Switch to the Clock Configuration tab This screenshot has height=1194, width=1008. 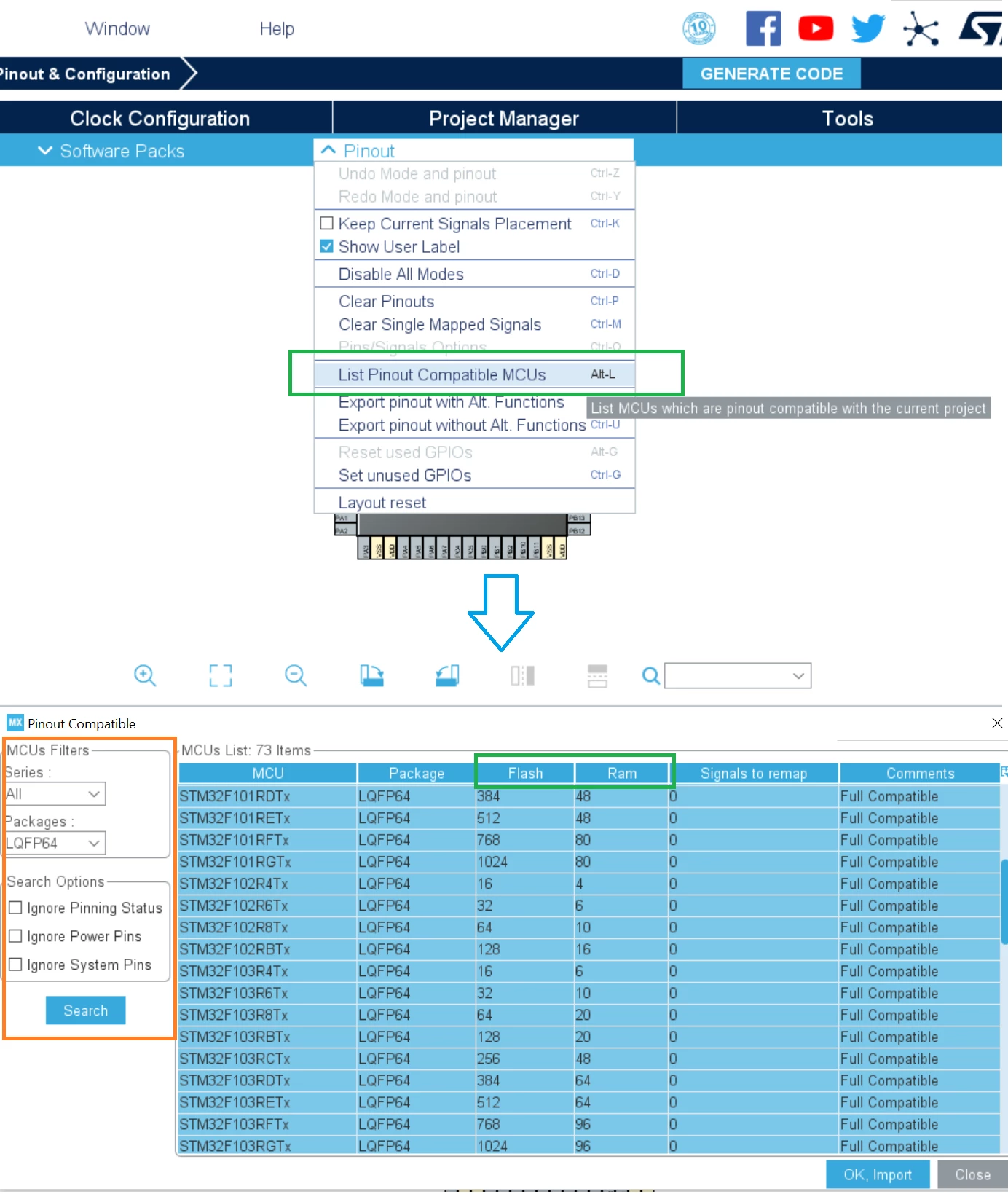(x=160, y=118)
